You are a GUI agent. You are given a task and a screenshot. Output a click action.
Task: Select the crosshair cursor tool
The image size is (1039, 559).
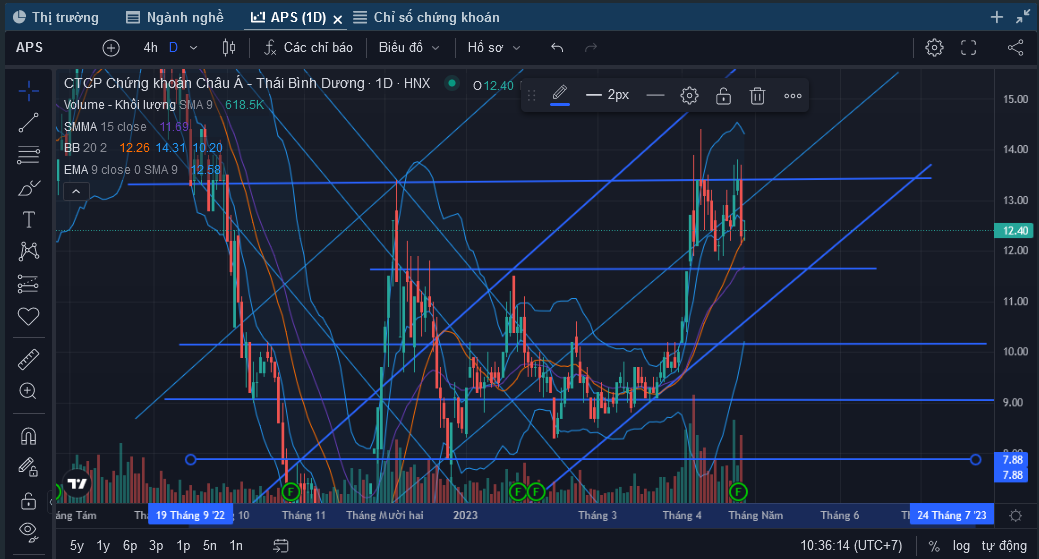point(28,91)
